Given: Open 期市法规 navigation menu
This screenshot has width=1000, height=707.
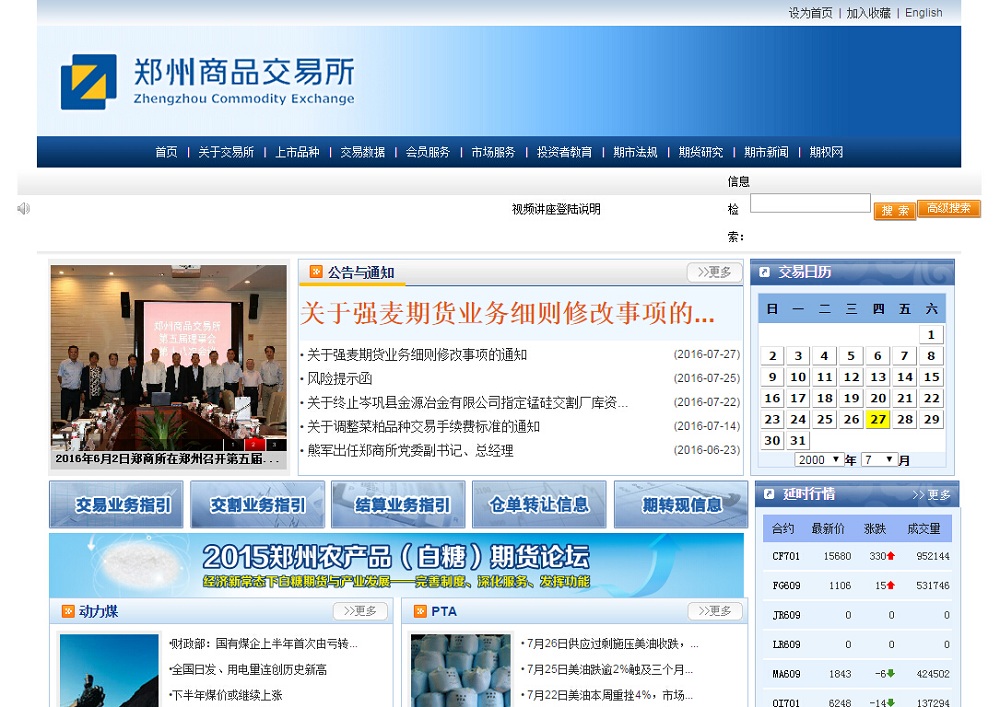Looking at the screenshot, I should [x=635, y=152].
